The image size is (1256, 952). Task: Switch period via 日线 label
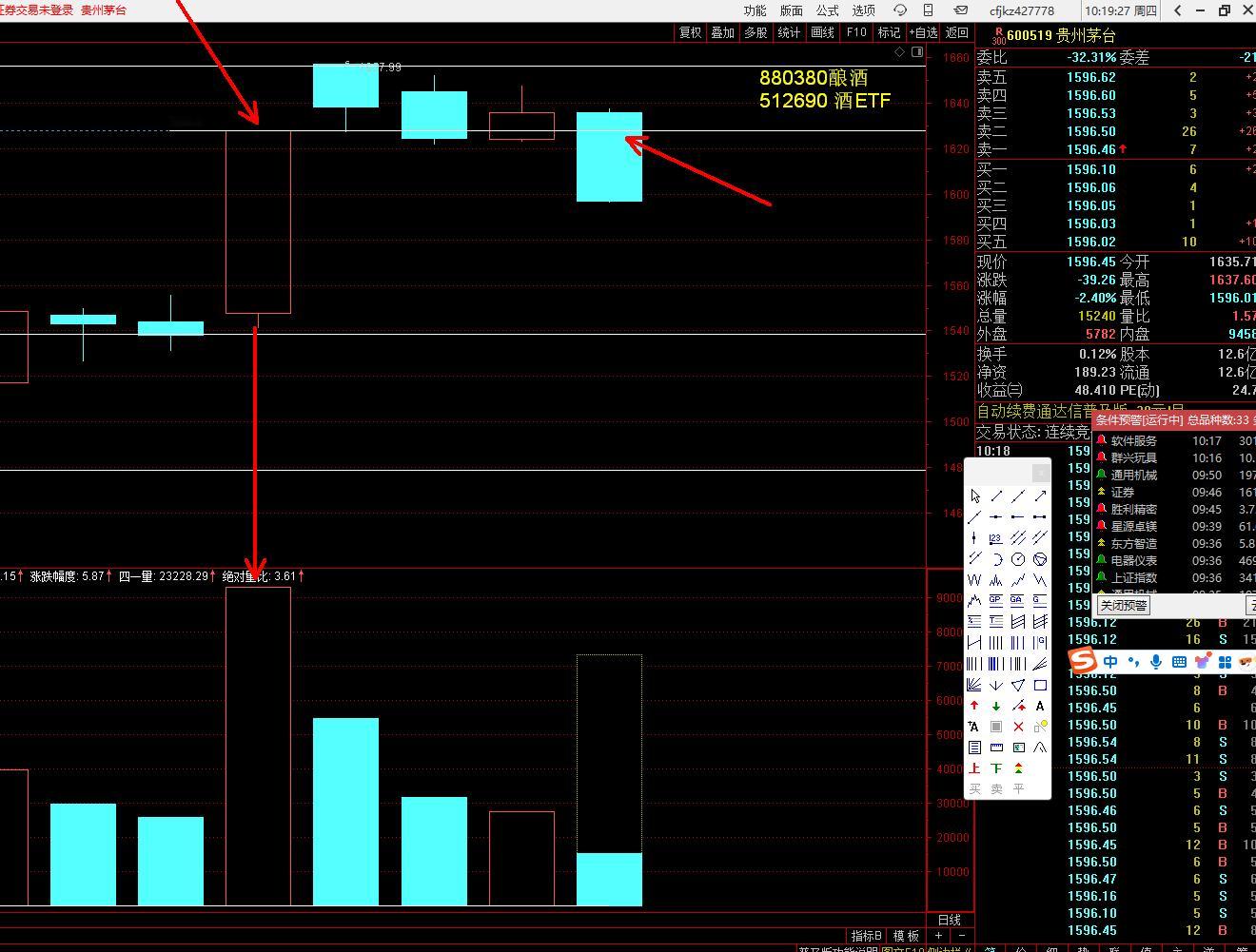coord(950,920)
